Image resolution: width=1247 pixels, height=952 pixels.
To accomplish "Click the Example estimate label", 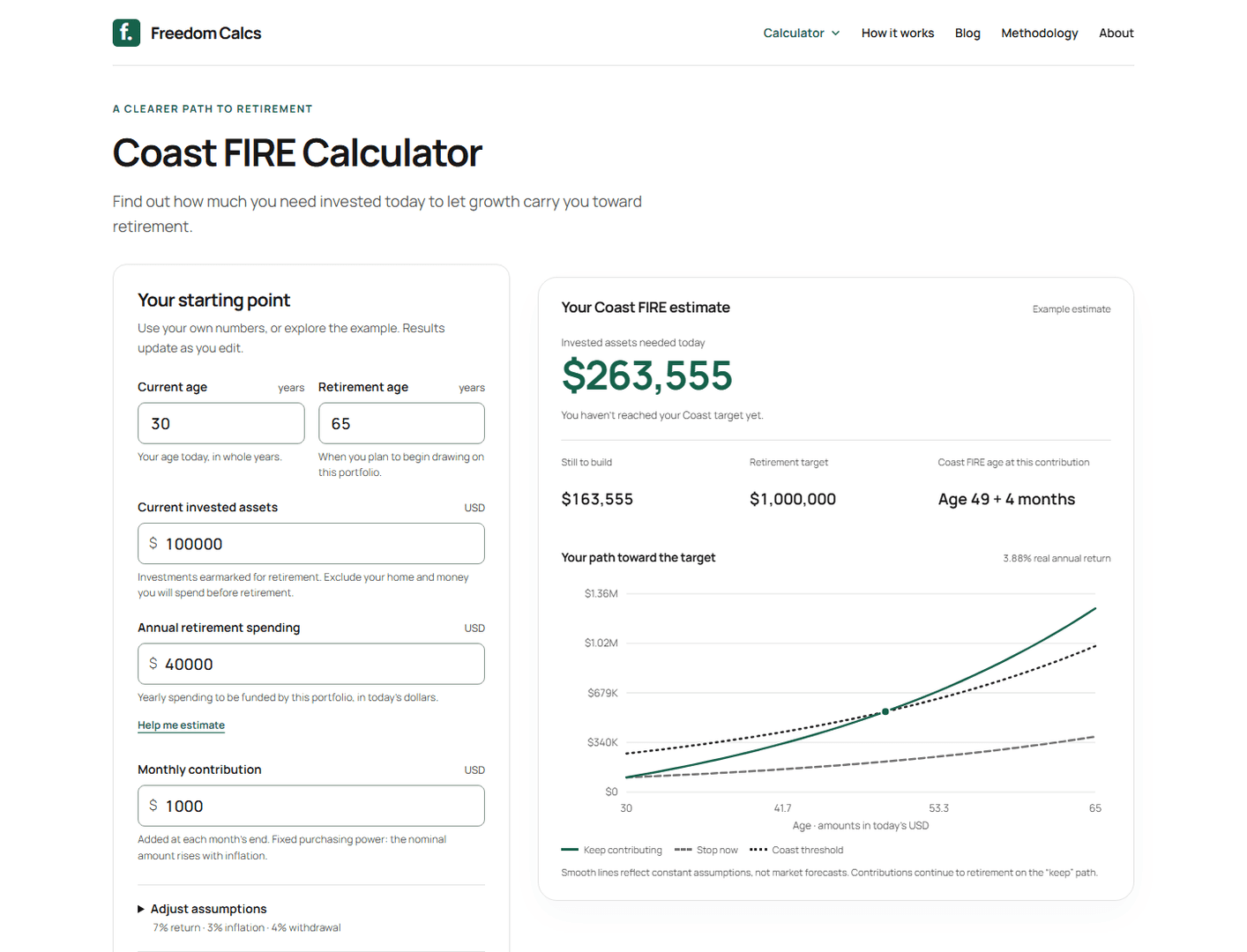I will click(1072, 309).
